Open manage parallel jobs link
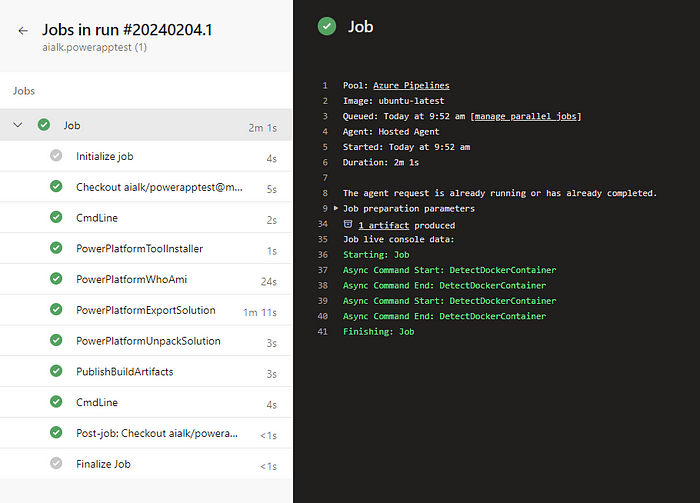 (525, 116)
